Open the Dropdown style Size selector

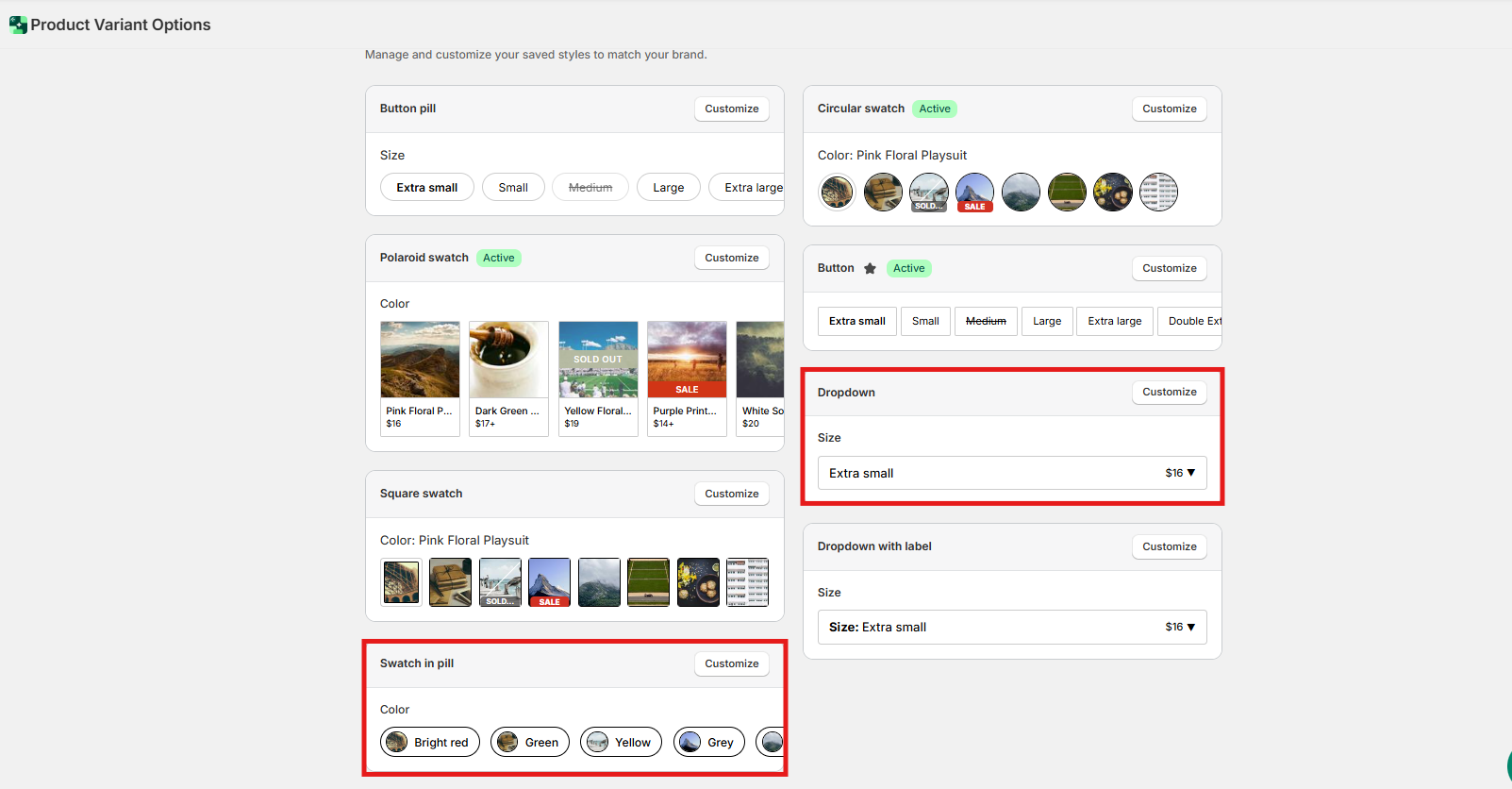(x=1011, y=473)
